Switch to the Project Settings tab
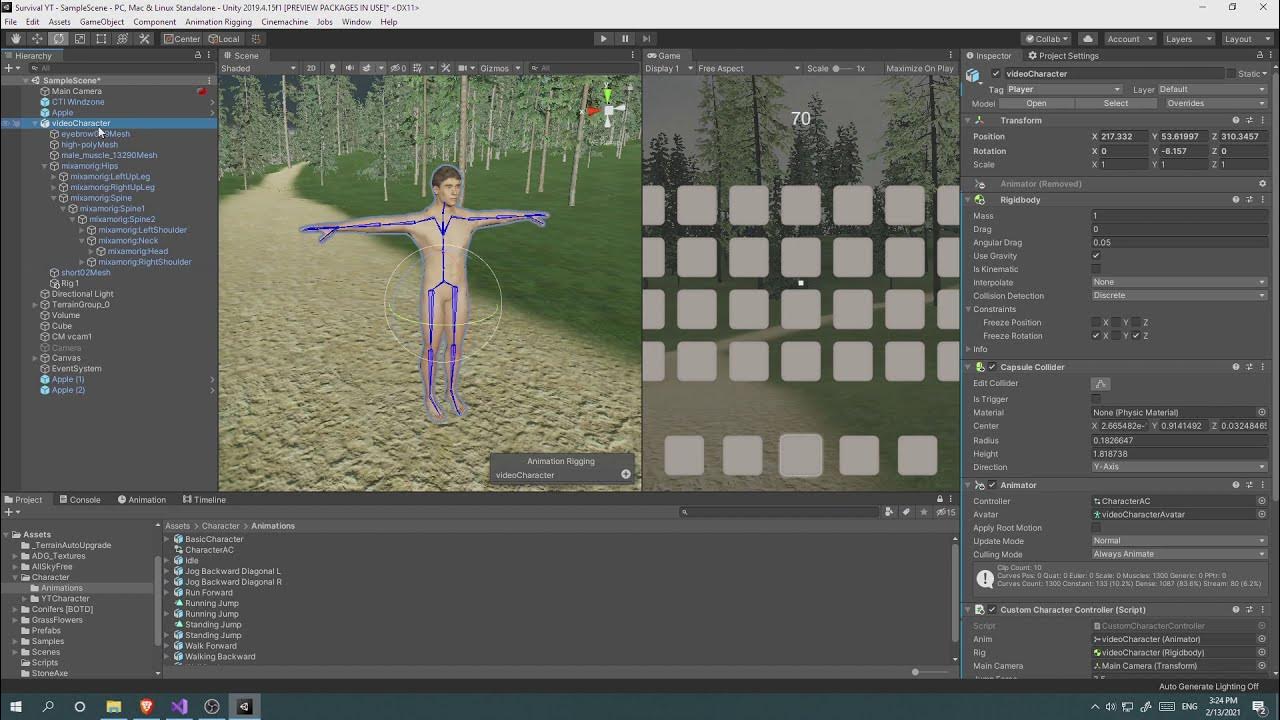The width and height of the screenshot is (1280, 720). pos(1062,56)
